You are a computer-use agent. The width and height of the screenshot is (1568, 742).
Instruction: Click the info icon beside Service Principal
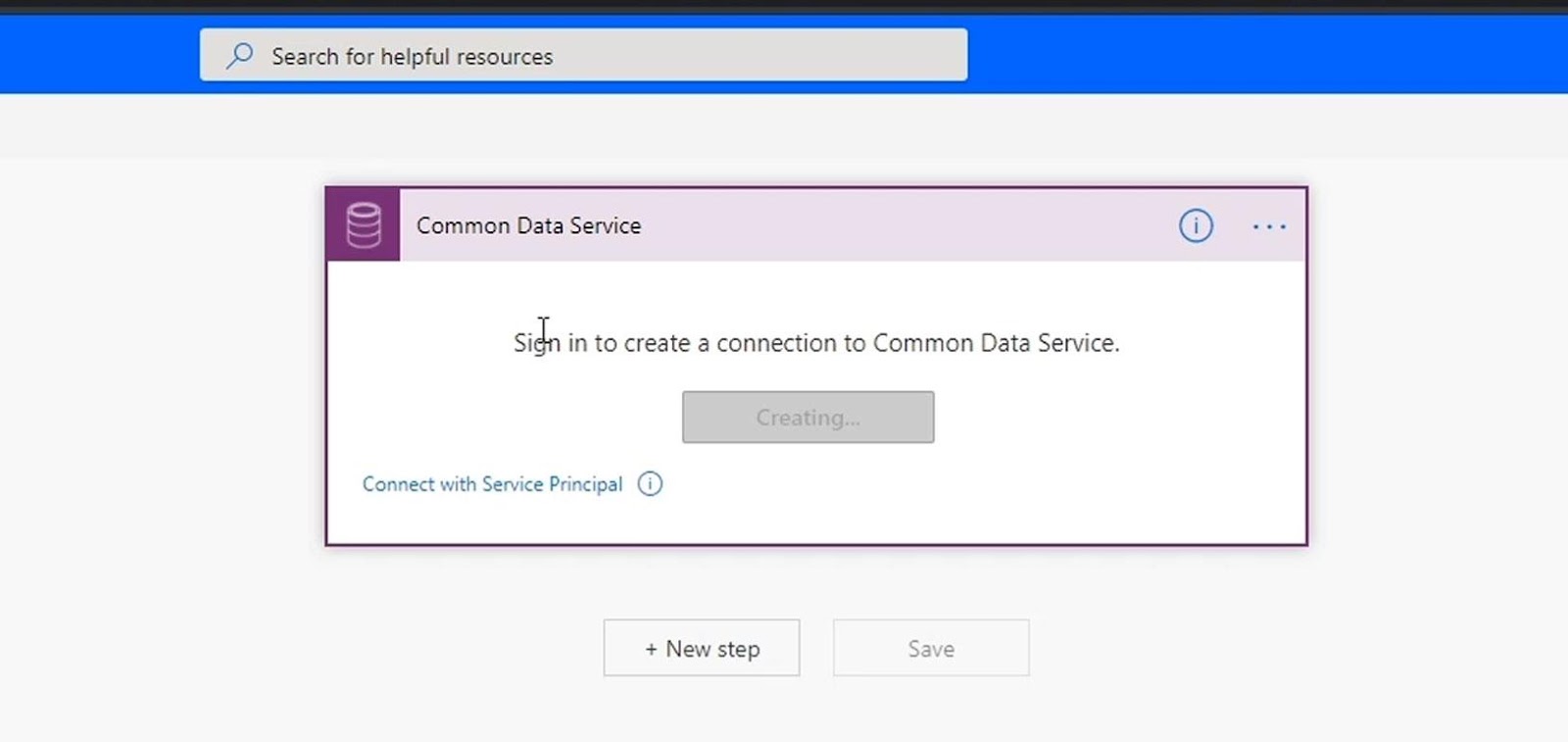(650, 483)
